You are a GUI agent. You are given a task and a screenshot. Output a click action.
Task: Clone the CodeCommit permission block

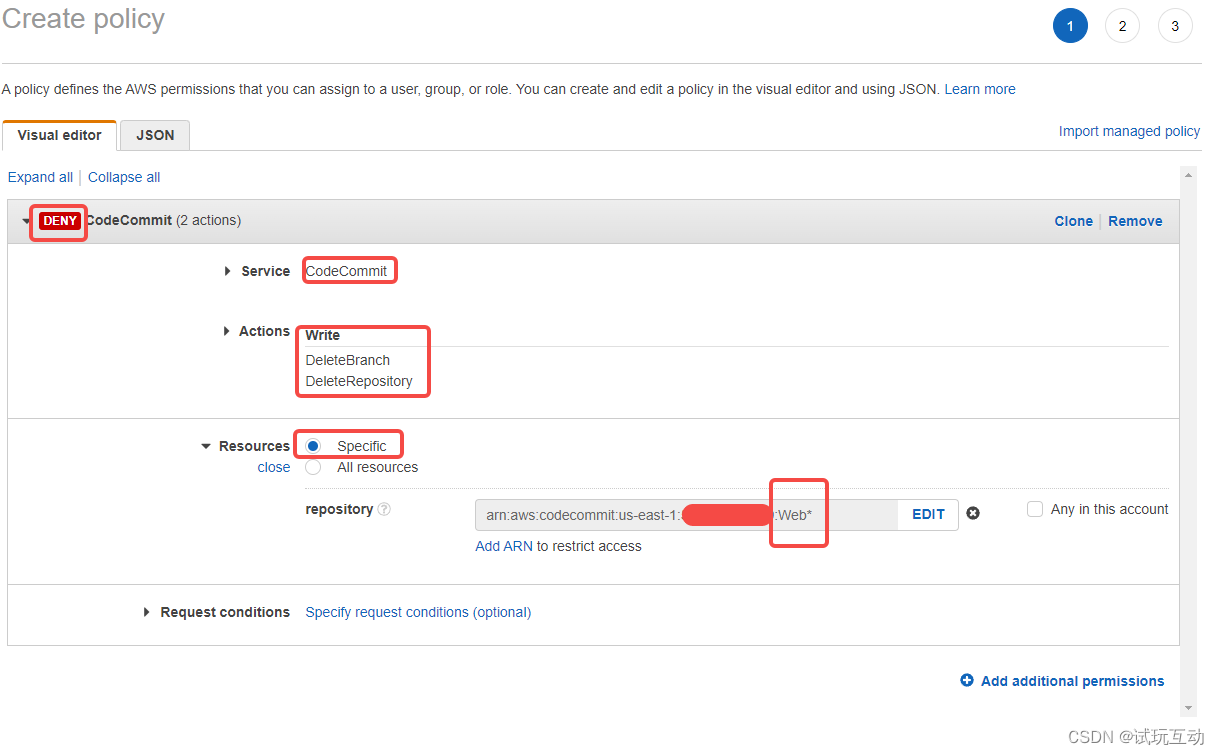pos(1073,221)
